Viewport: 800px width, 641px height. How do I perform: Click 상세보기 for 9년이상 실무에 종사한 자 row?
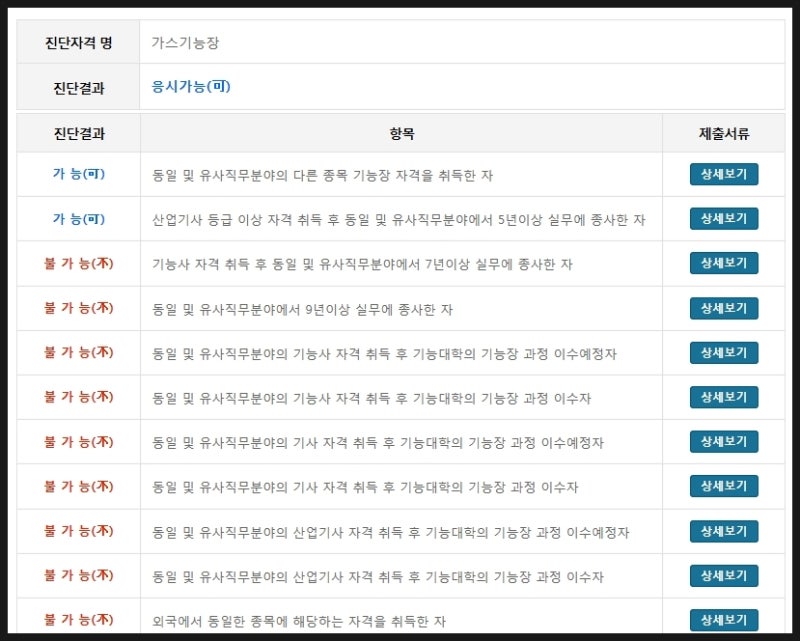(x=724, y=308)
